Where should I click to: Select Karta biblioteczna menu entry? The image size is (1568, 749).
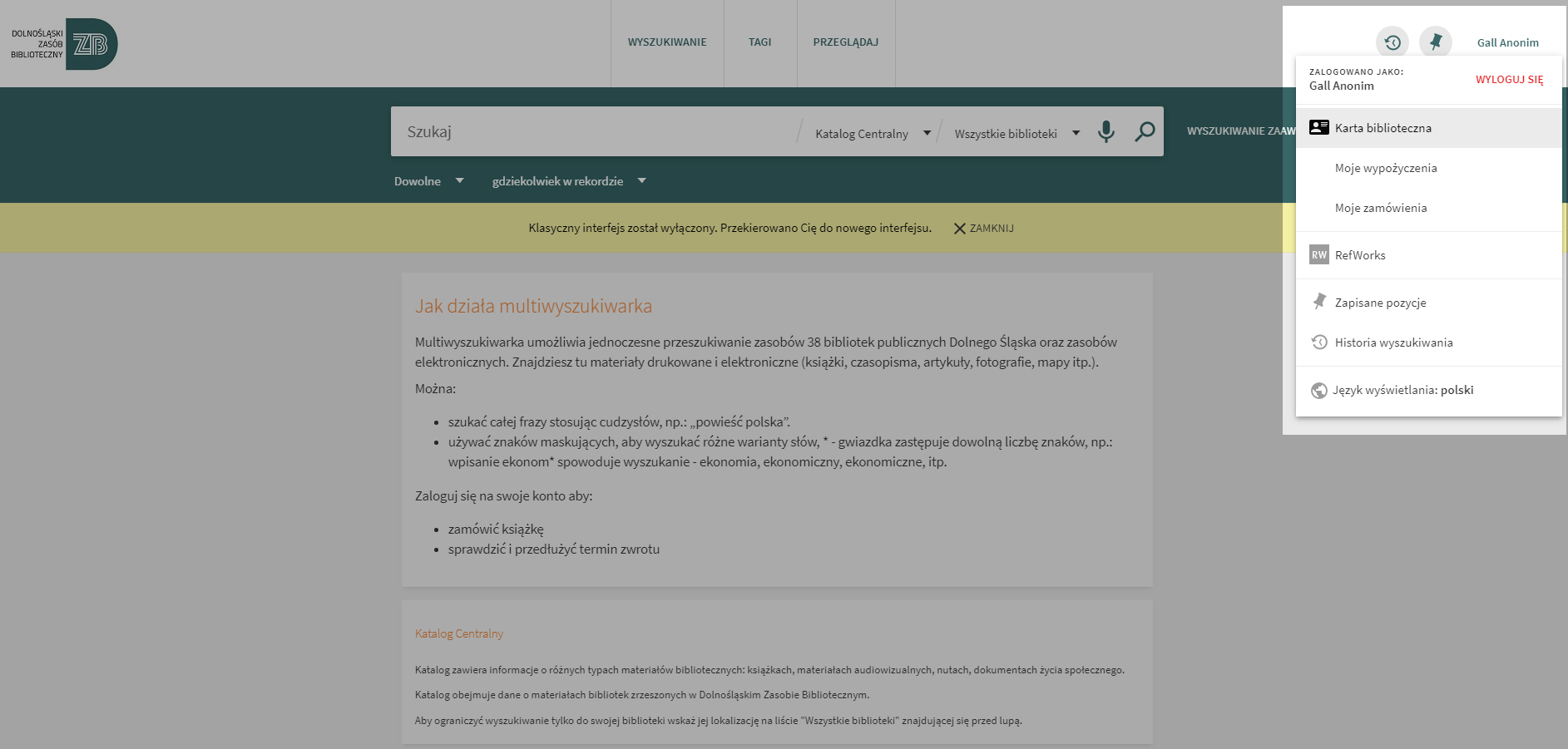coord(1428,128)
